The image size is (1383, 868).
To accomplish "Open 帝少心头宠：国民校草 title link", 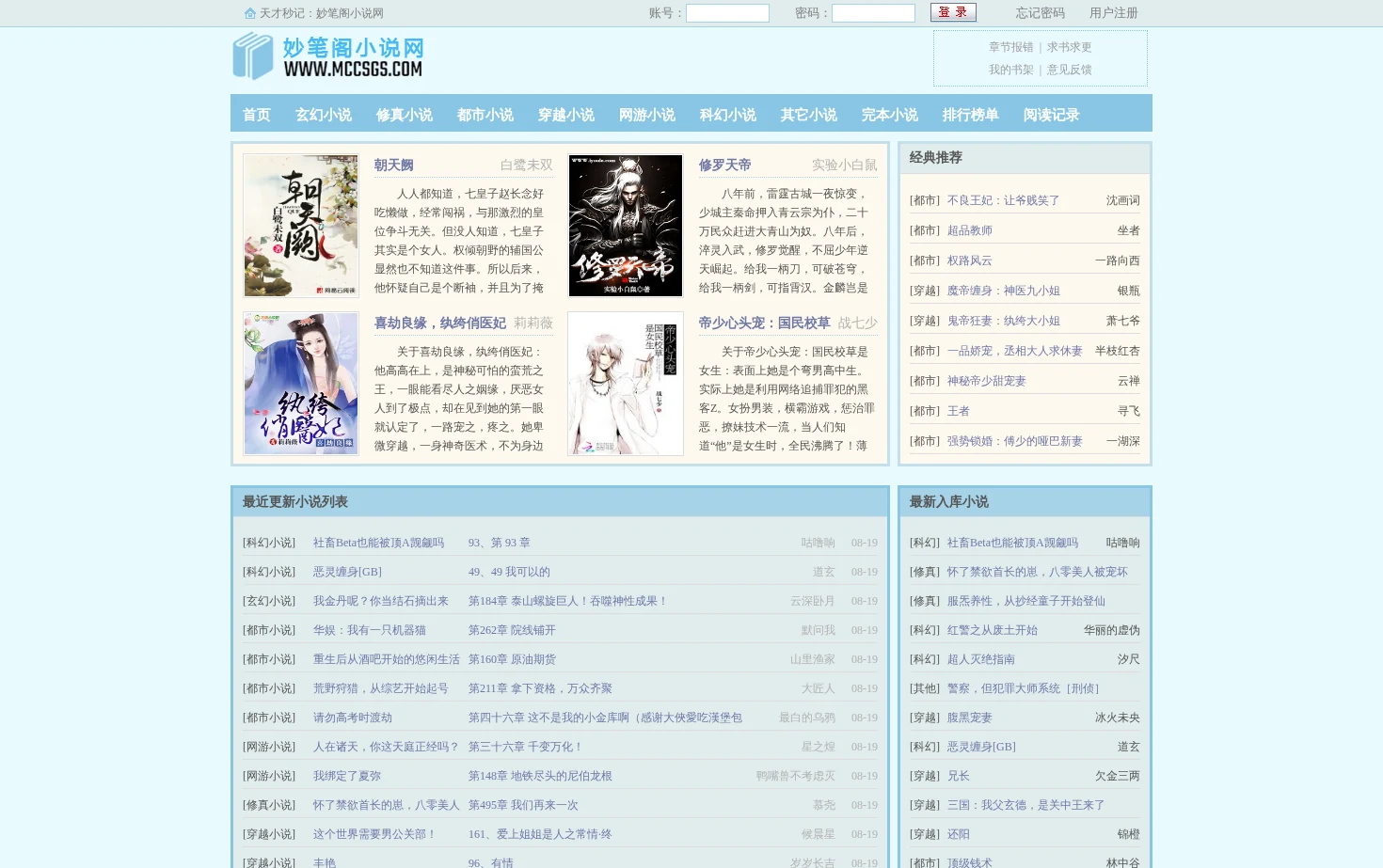I will click(x=765, y=324).
